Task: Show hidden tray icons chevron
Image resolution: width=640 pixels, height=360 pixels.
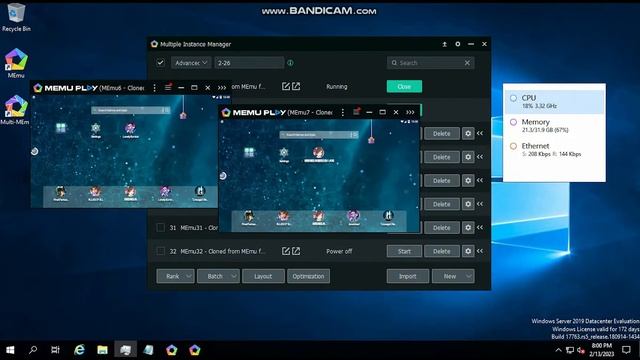Action: coord(558,350)
